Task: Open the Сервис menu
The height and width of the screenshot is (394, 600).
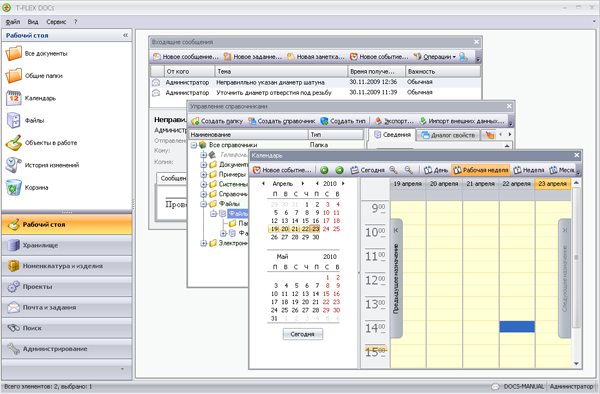Action: 56,22
